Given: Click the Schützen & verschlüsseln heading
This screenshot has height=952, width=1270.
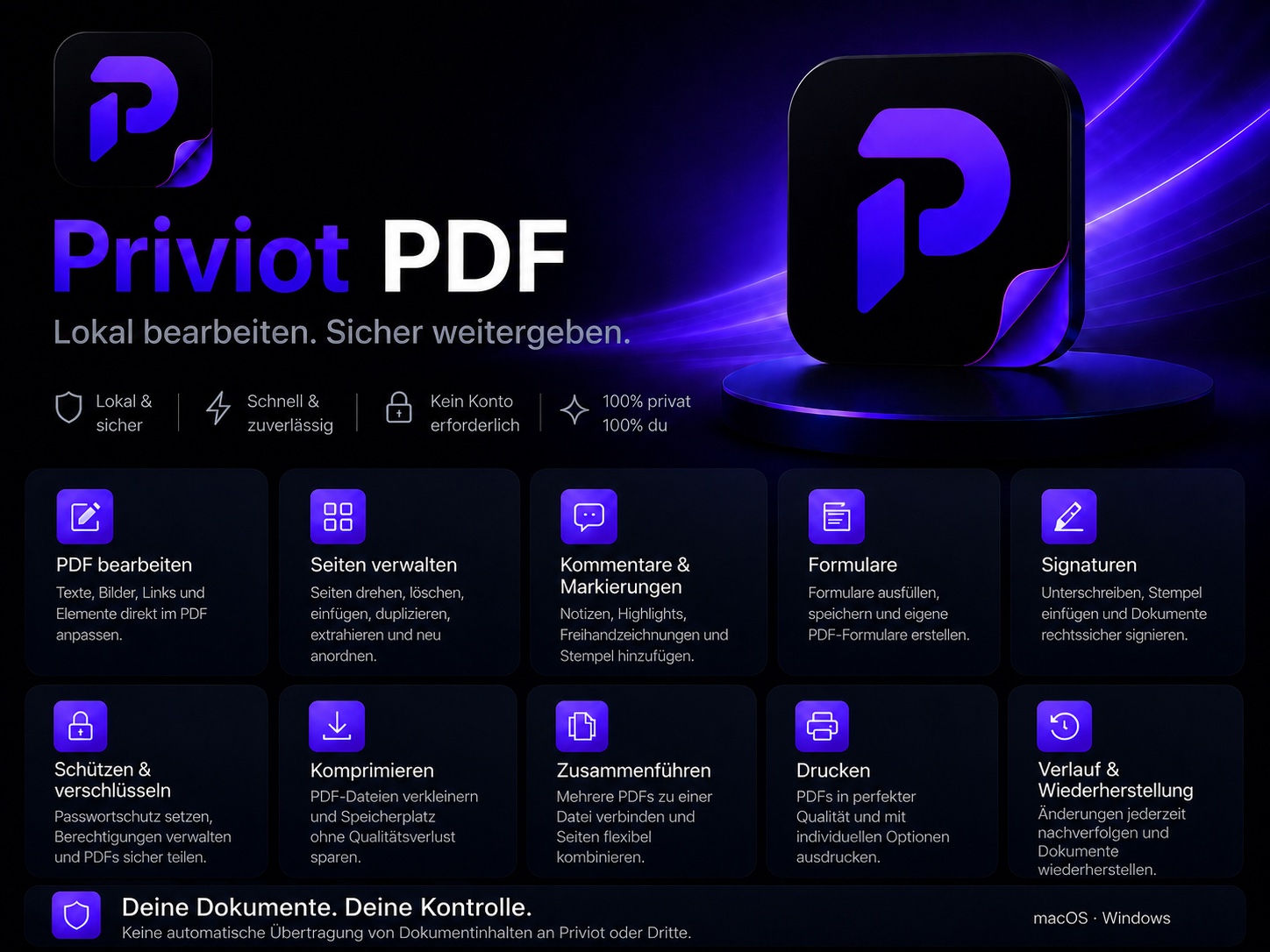Looking at the screenshot, I should pyautogui.click(x=112, y=779).
